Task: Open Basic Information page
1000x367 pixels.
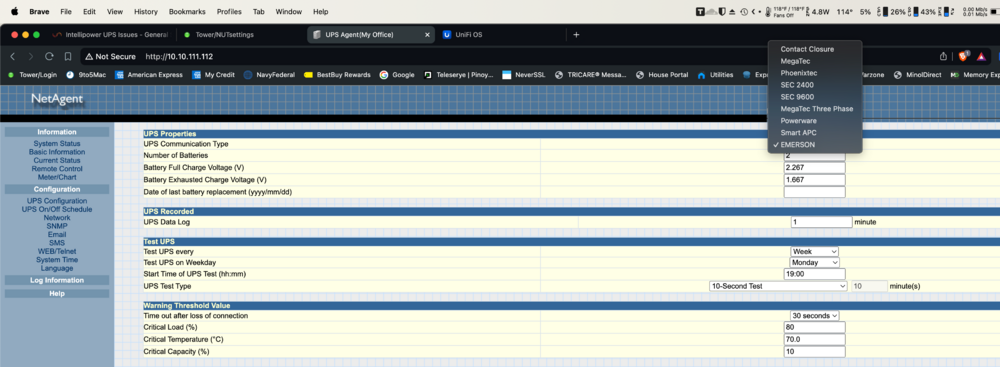Action: click(x=57, y=152)
